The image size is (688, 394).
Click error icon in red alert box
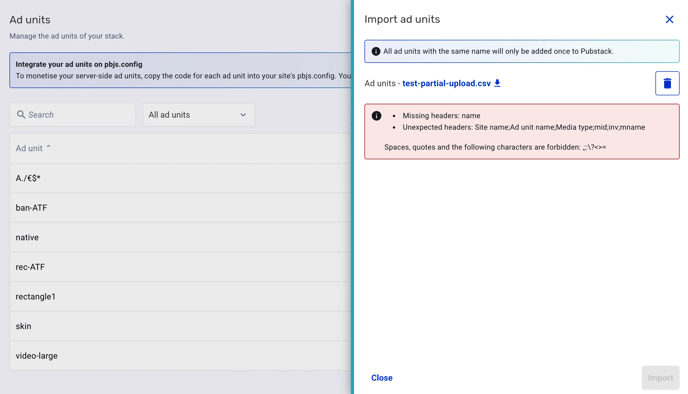pyautogui.click(x=376, y=116)
